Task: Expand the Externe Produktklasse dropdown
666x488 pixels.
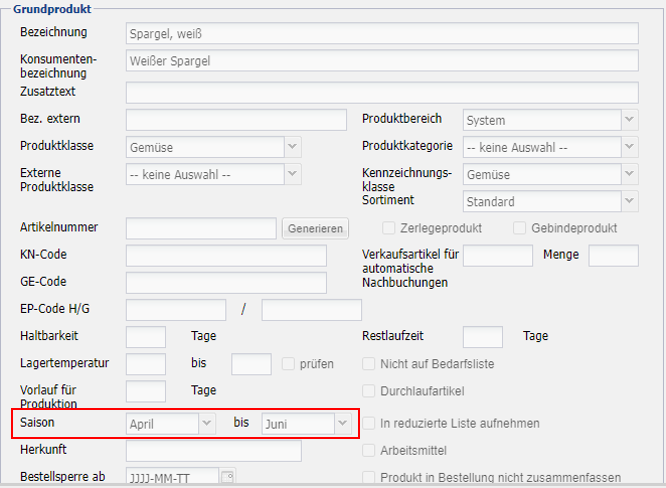Action: (213, 174)
